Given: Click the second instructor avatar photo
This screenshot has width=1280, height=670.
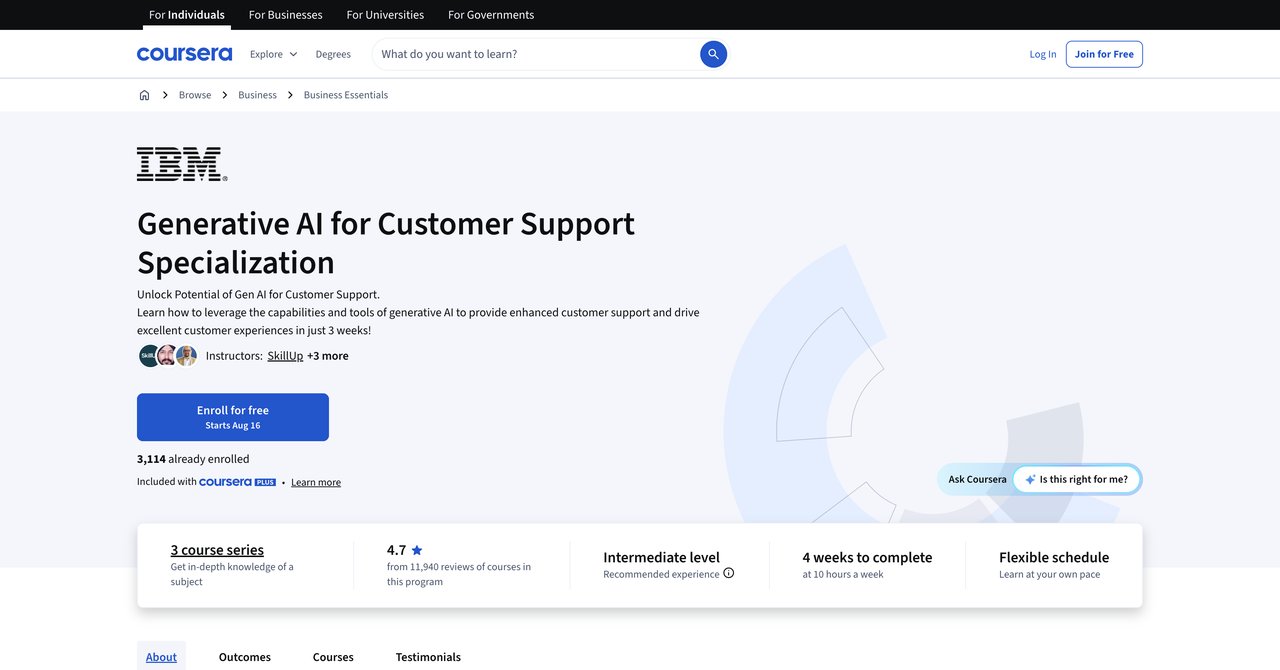Looking at the screenshot, I should click(168, 356).
